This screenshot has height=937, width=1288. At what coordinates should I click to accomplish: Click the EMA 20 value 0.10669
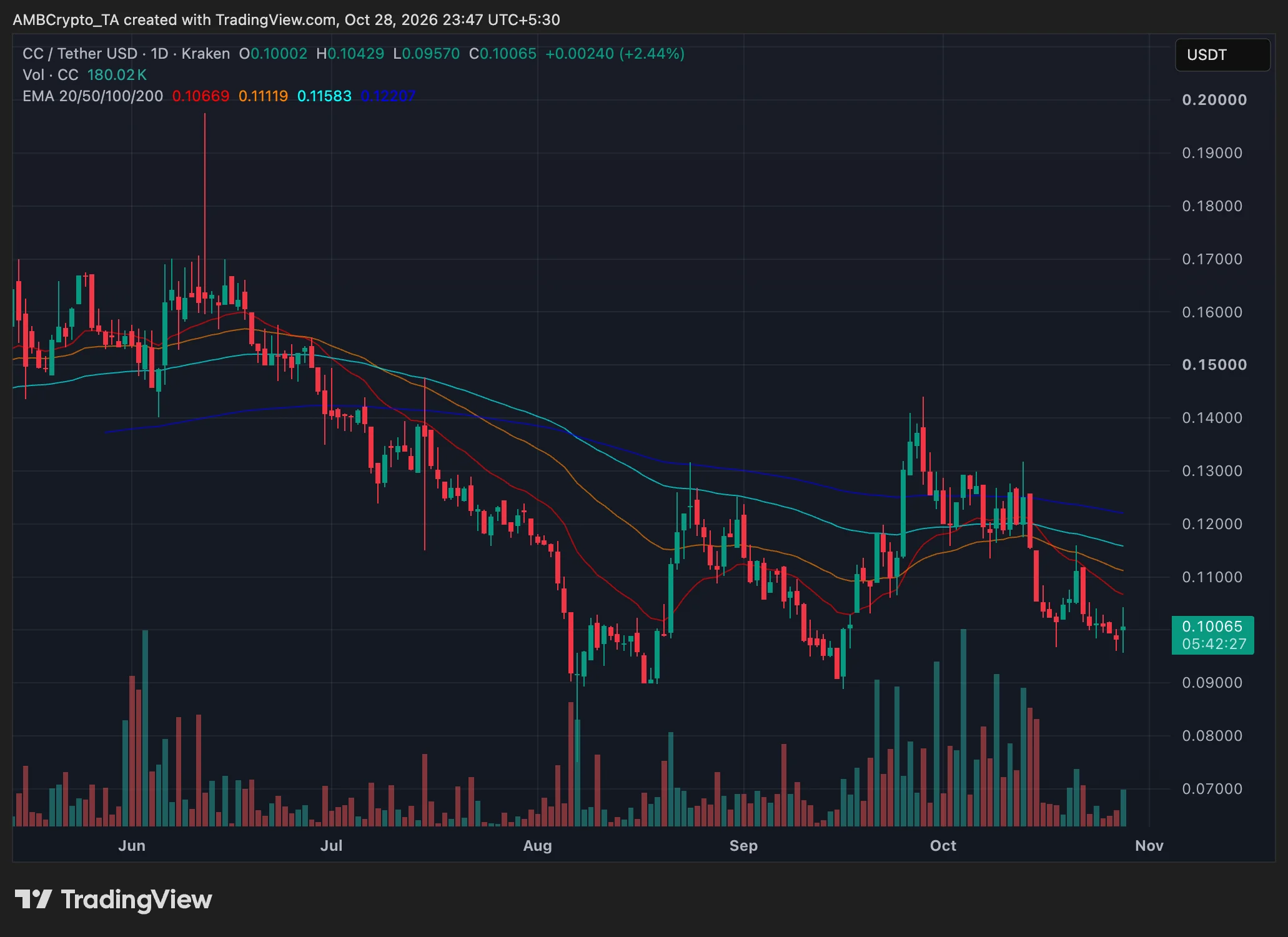click(201, 96)
